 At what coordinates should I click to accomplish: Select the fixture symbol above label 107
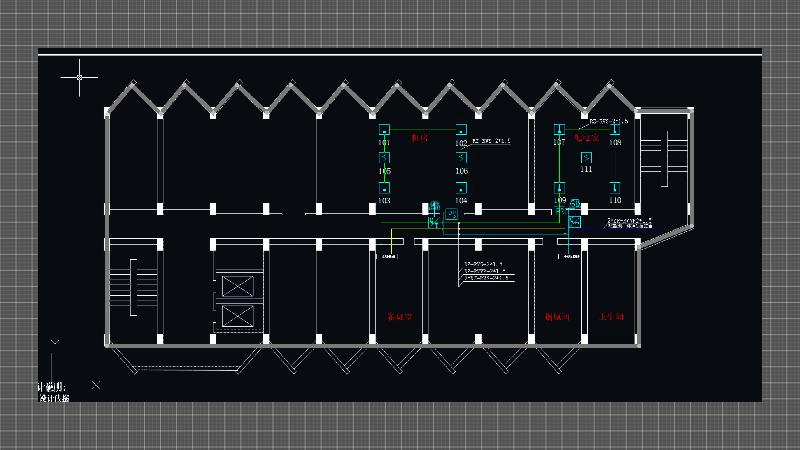pyautogui.click(x=559, y=129)
